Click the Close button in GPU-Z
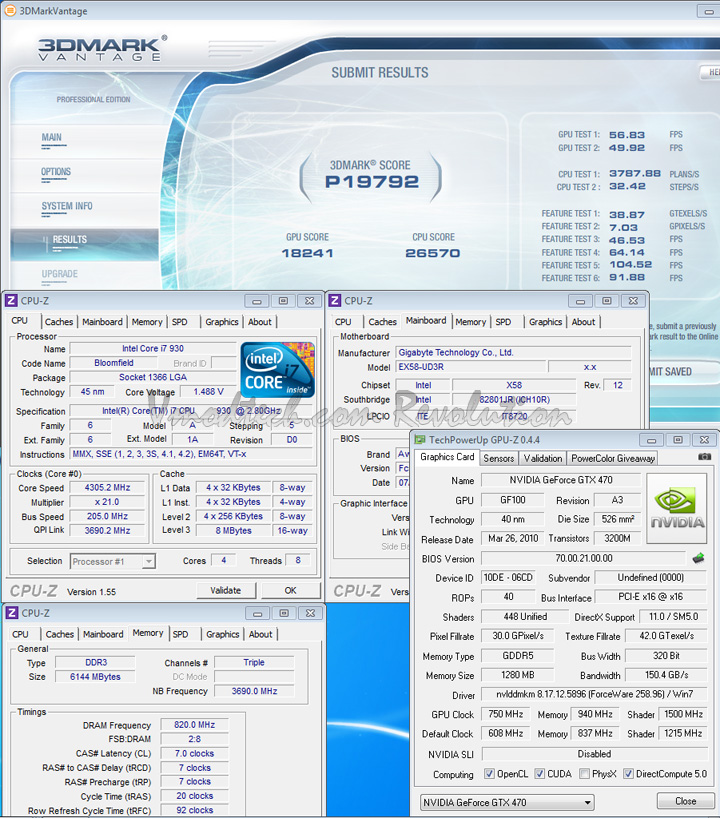The image size is (720, 818). coord(686,801)
